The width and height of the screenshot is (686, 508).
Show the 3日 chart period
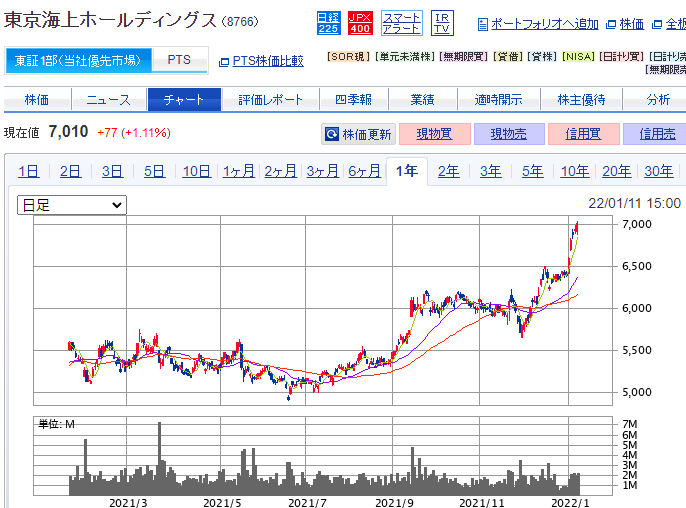[113, 171]
